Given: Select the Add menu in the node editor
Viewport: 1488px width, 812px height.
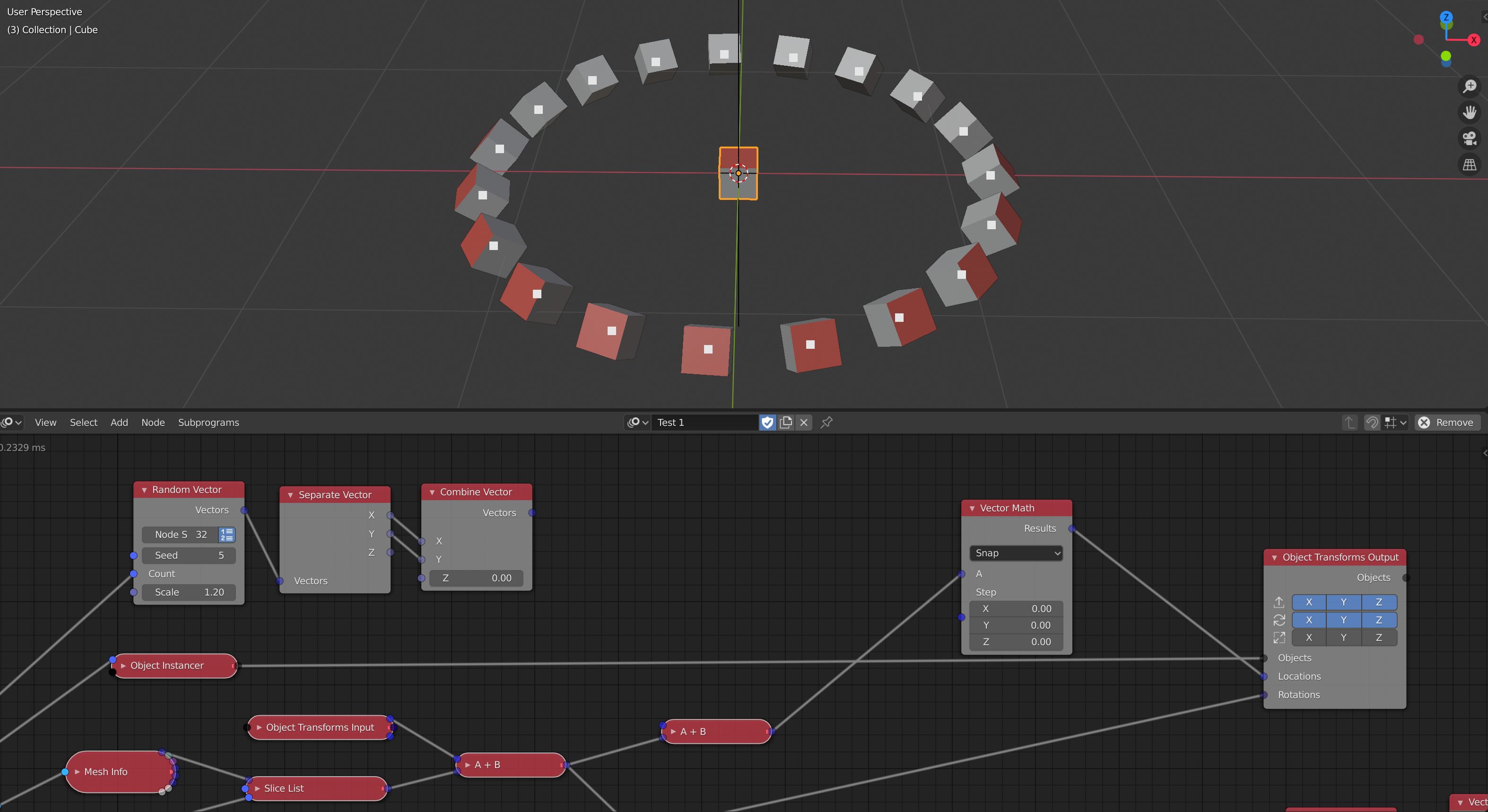Looking at the screenshot, I should [118, 422].
